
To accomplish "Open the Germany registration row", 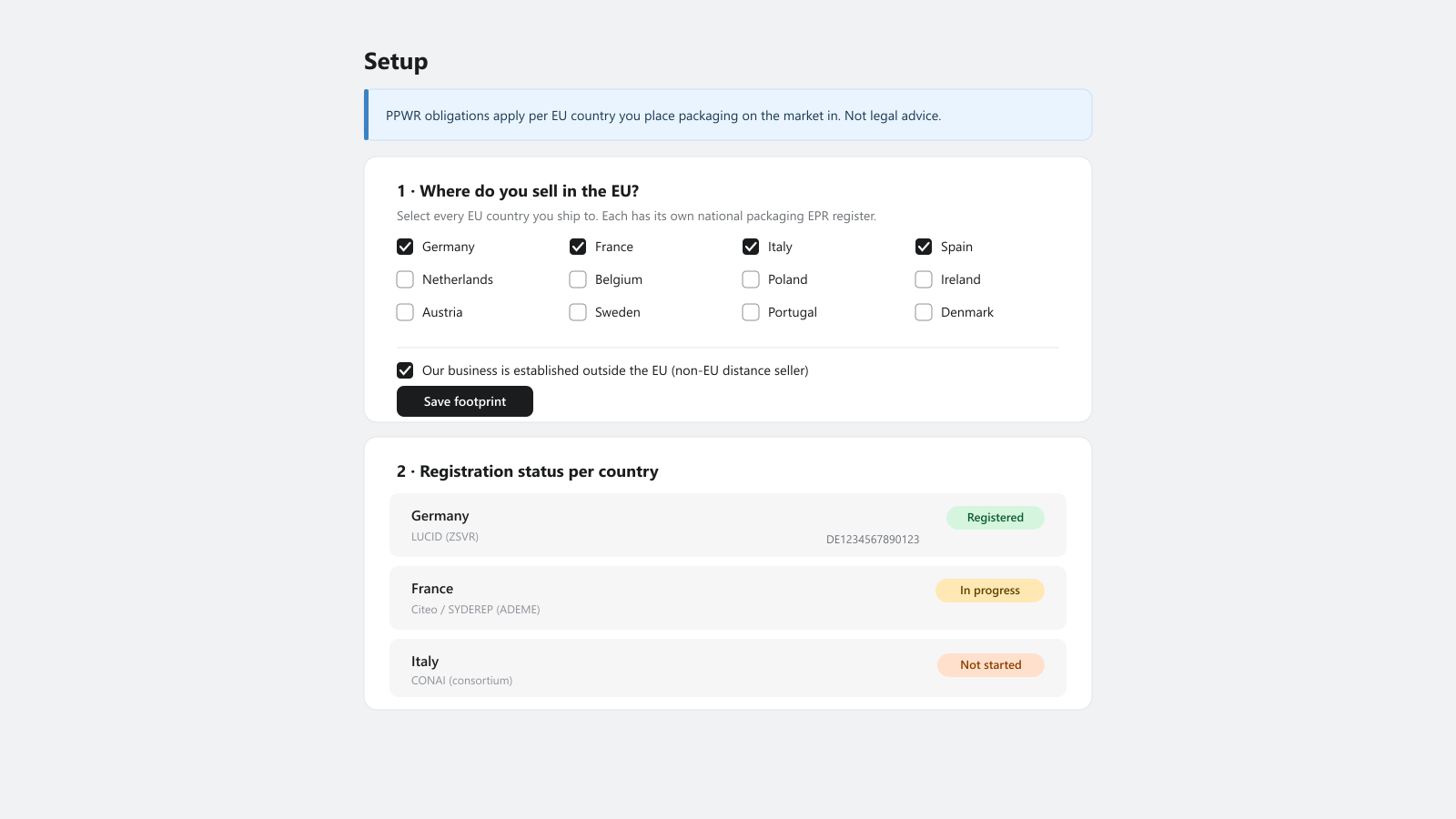I will (728, 525).
